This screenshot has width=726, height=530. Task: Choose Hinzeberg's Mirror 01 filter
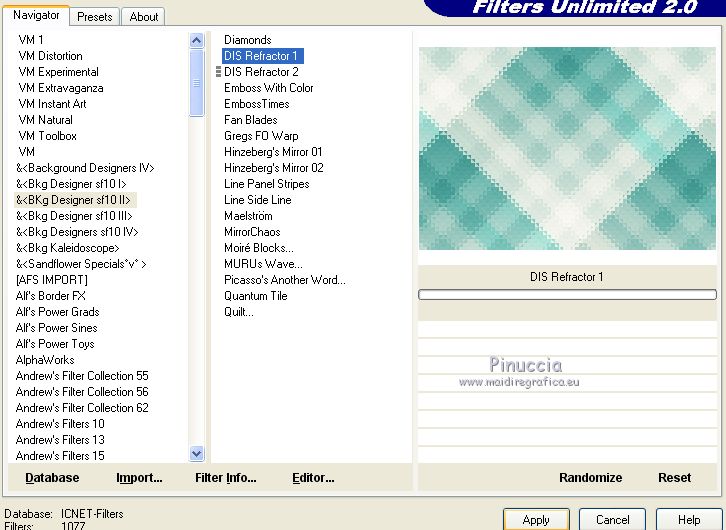273,152
